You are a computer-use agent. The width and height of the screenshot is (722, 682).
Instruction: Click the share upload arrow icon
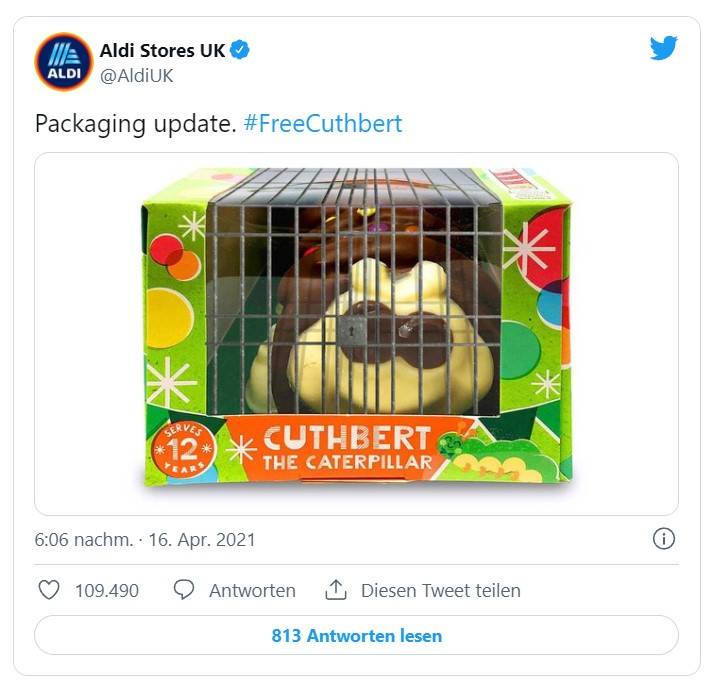coord(336,590)
